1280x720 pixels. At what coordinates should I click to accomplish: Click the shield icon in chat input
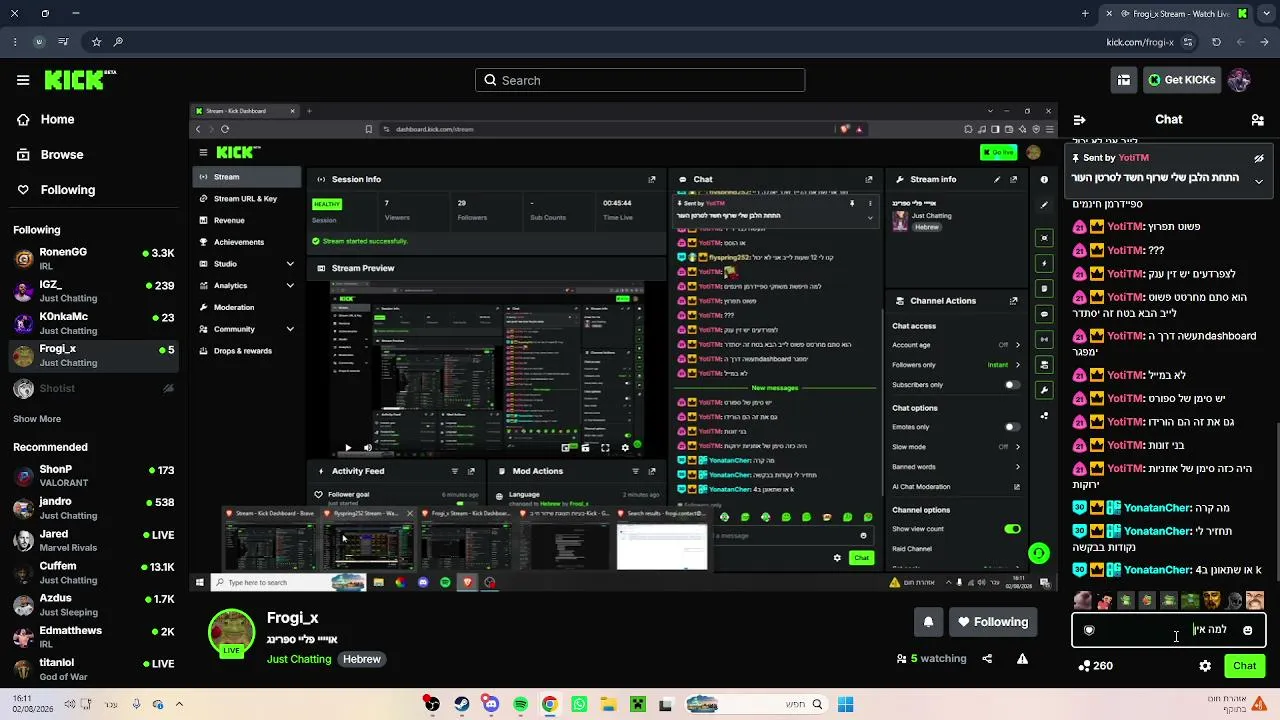point(1089,630)
